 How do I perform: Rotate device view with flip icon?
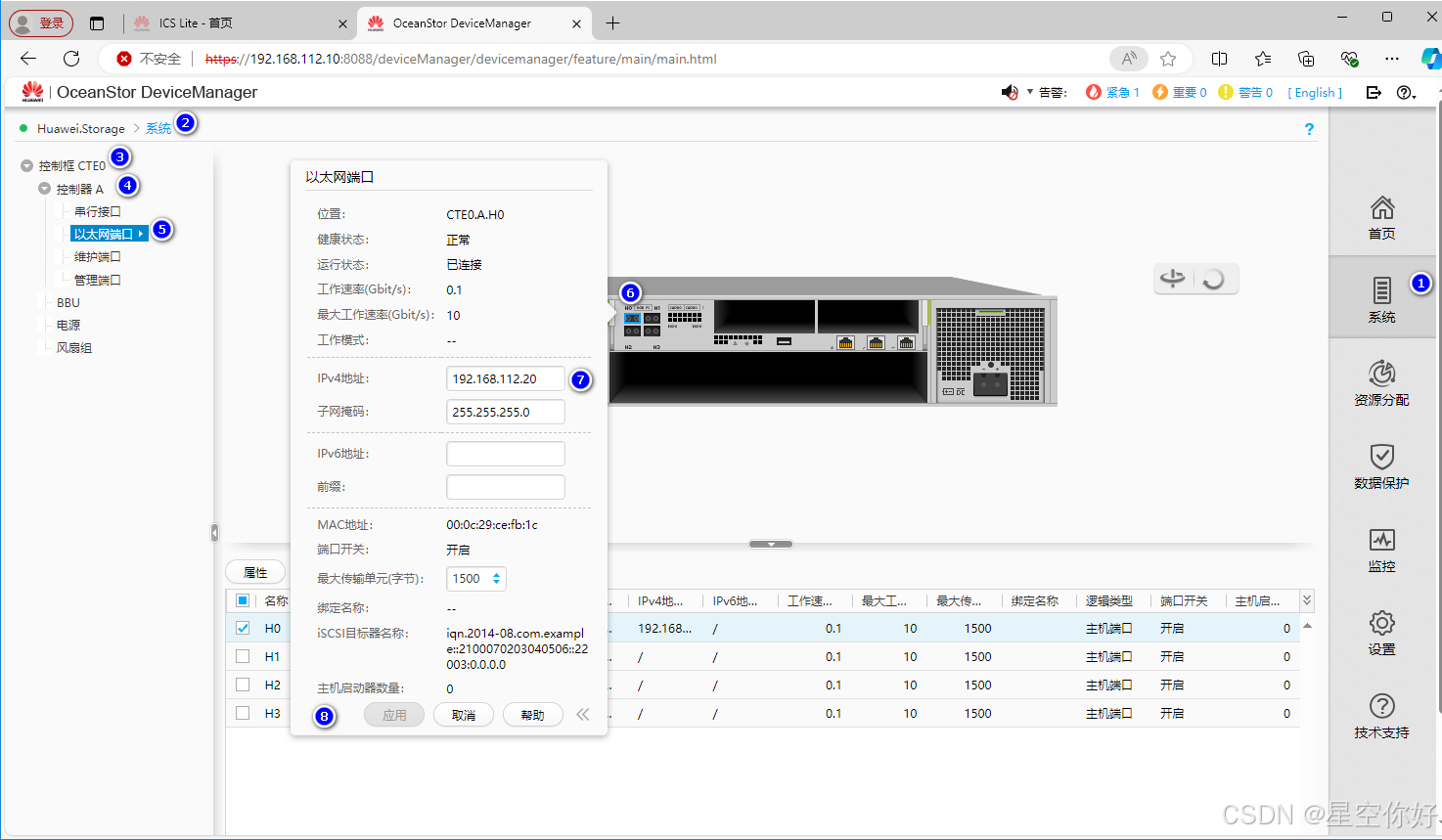point(1173,279)
